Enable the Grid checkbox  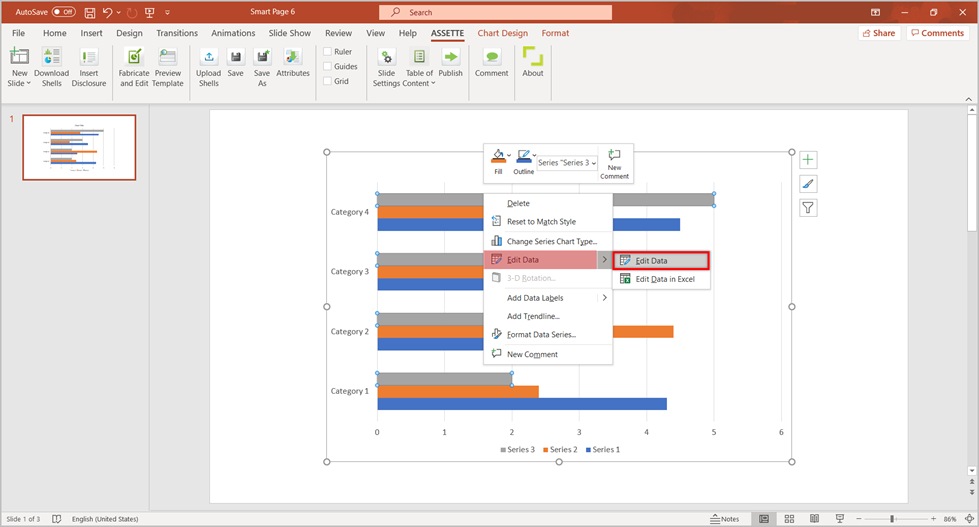(x=327, y=81)
